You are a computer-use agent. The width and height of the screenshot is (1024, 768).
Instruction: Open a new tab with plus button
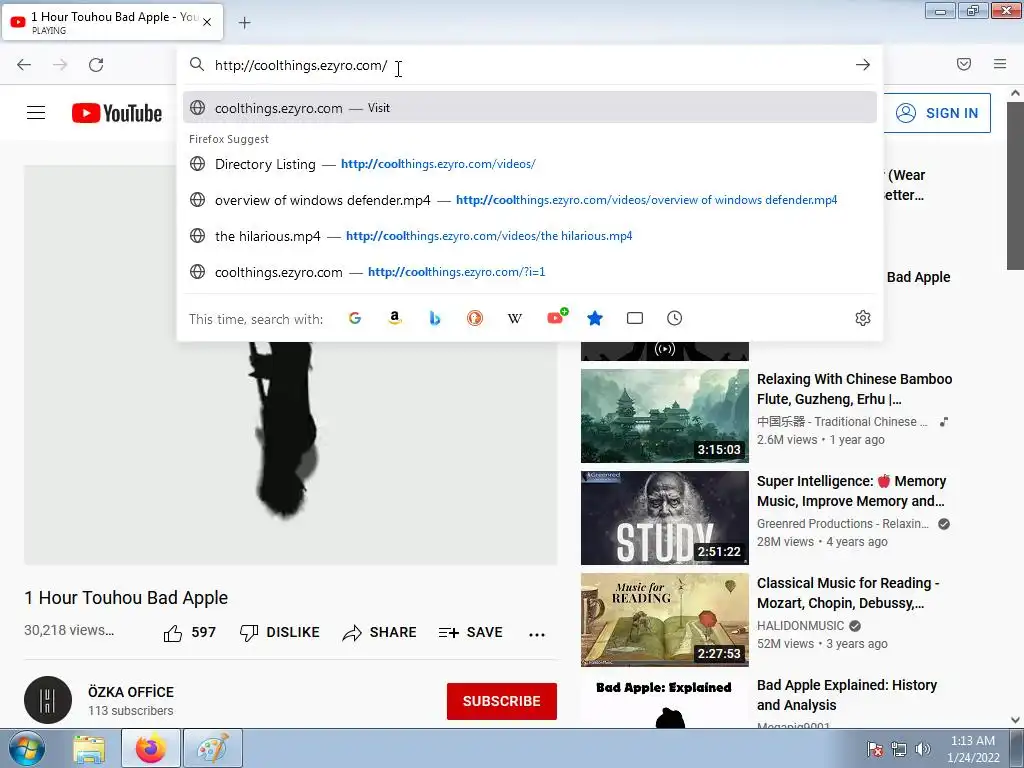coord(244,23)
